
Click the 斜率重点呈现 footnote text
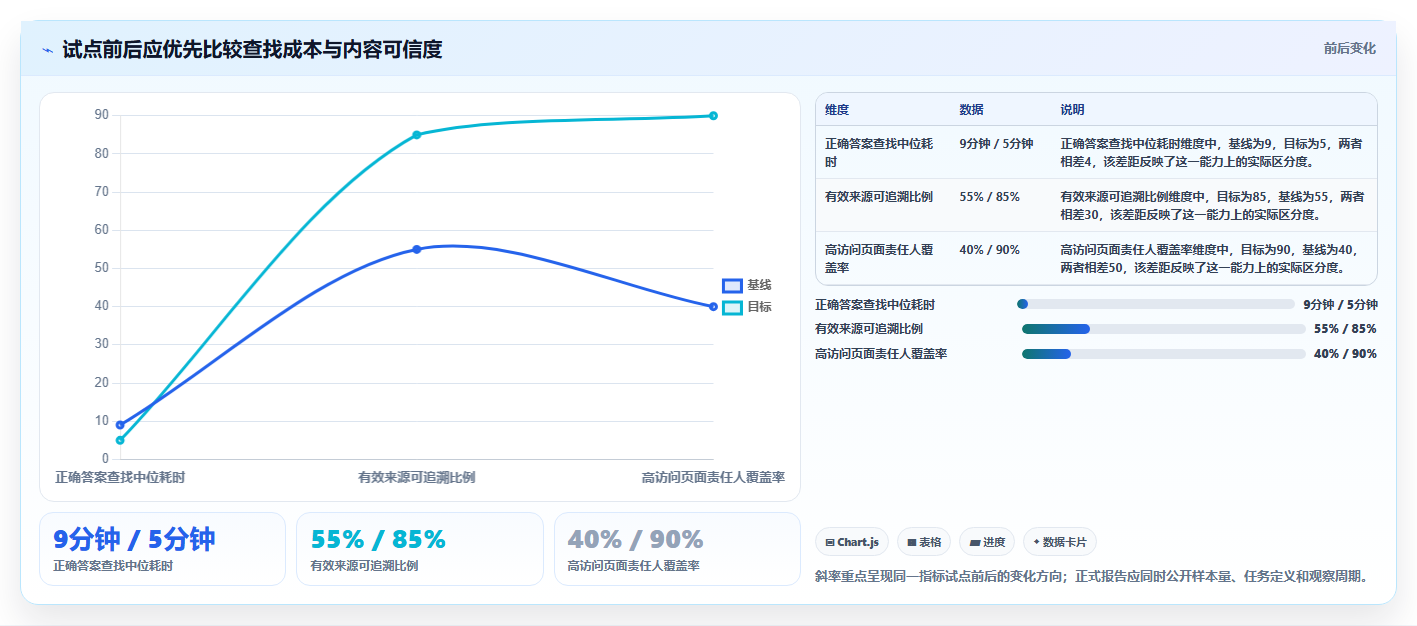(x=1092, y=576)
